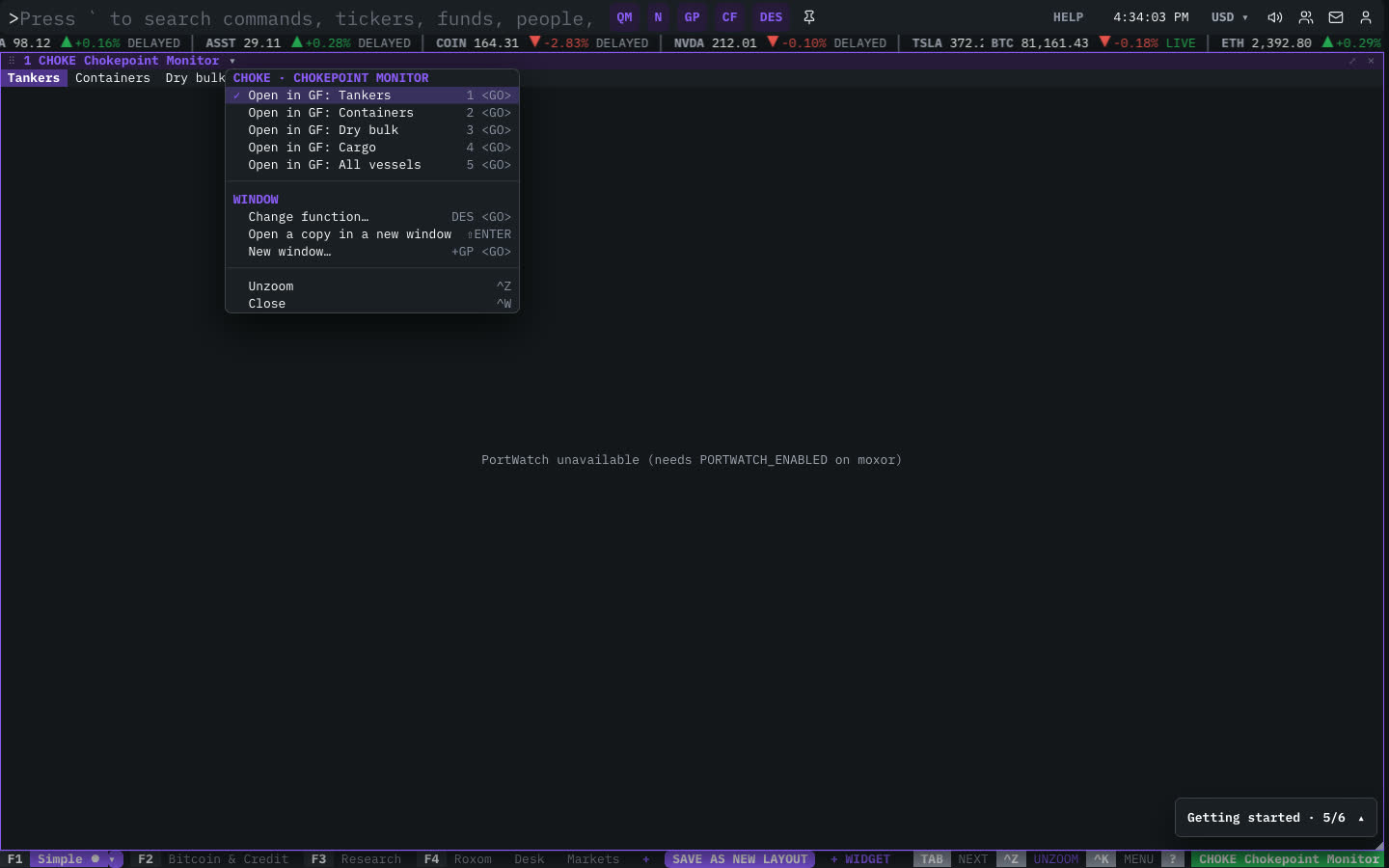Open the mail envelope icon

coord(1336,17)
